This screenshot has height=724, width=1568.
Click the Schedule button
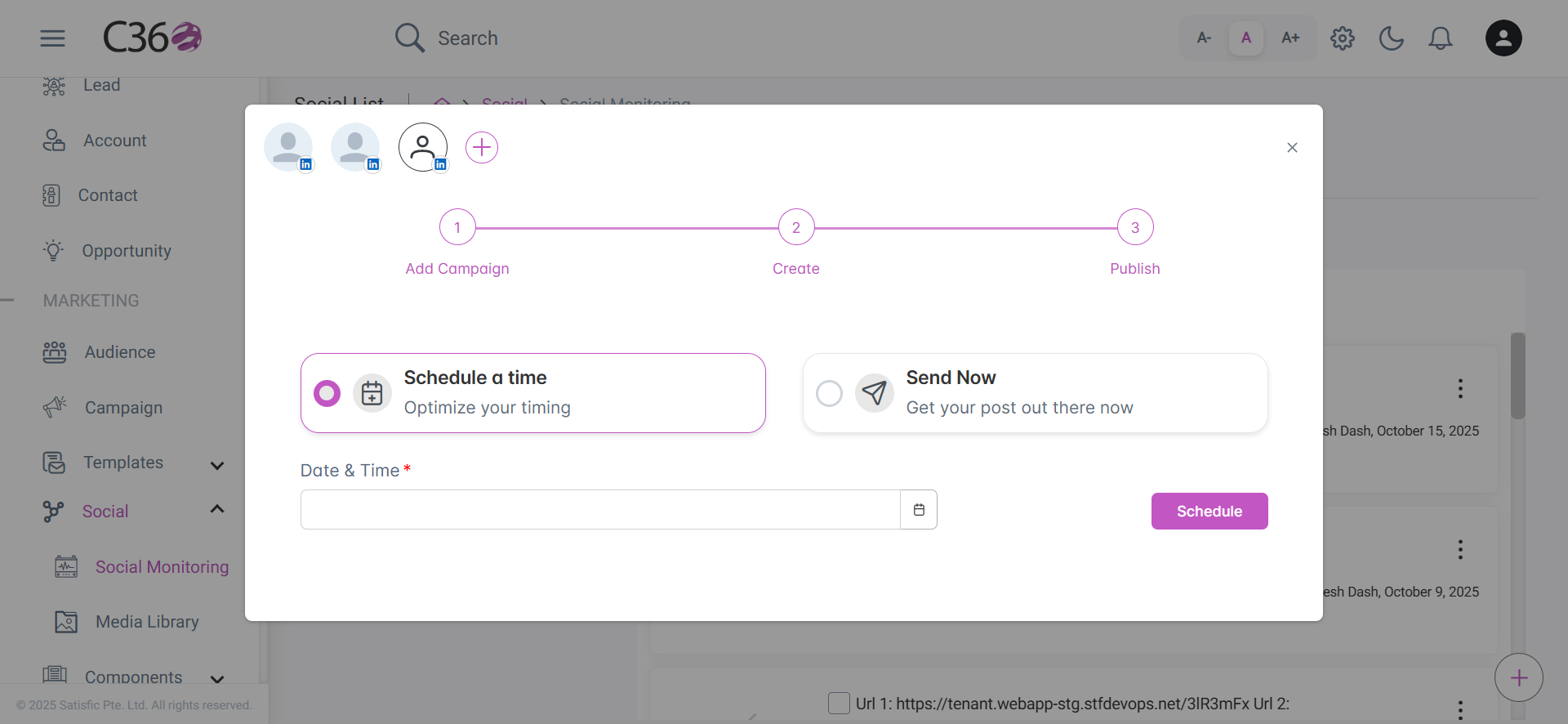[x=1209, y=511]
